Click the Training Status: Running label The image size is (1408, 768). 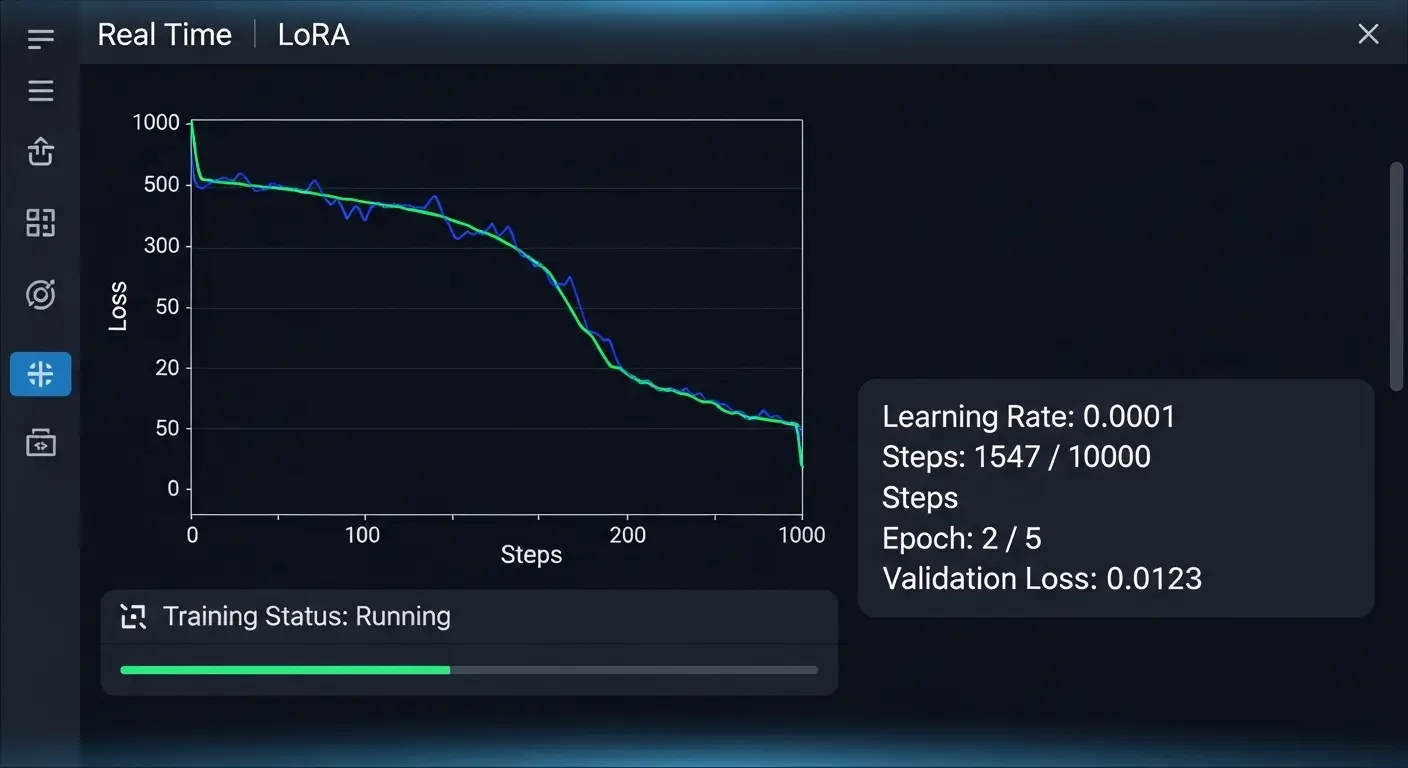pos(306,616)
